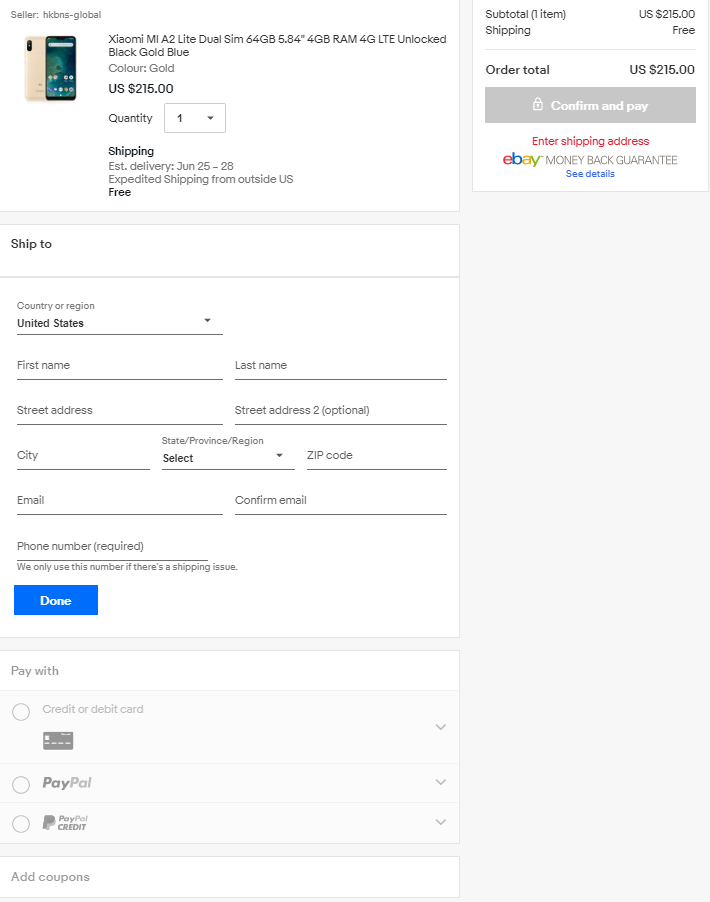Click the blue Done button
This screenshot has width=710, height=902.
pyautogui.click(x=56, y=600)
